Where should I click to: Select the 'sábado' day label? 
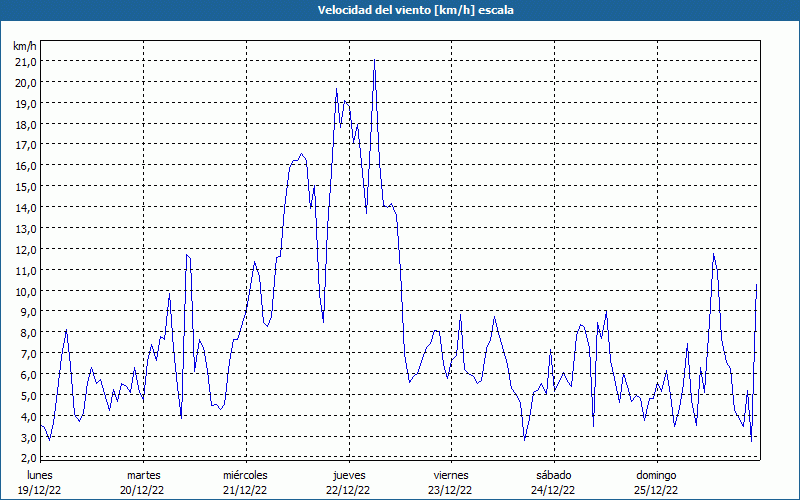click(554, 475)
